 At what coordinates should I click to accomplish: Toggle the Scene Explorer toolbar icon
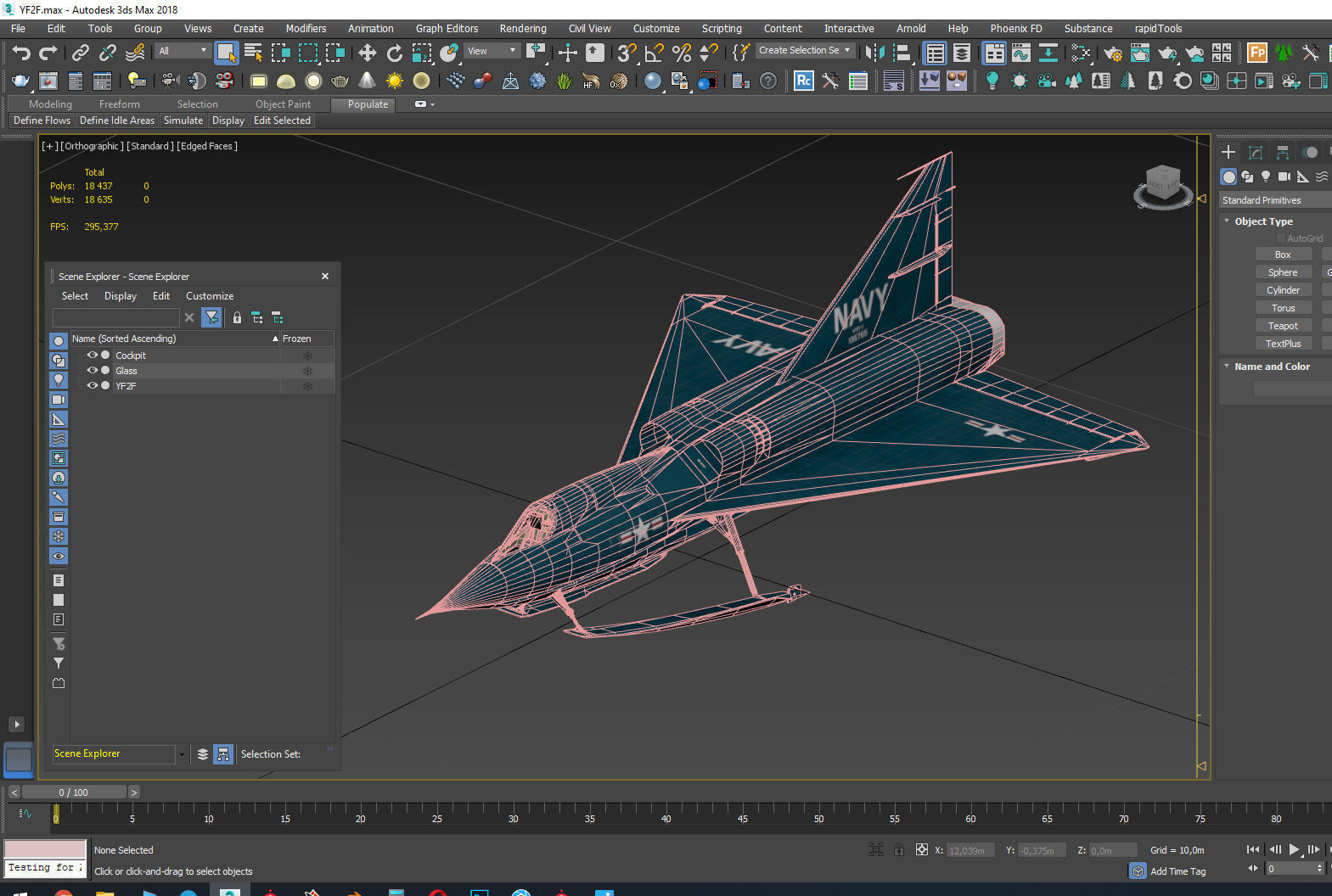pyautogui.click(x=935, y=53)
